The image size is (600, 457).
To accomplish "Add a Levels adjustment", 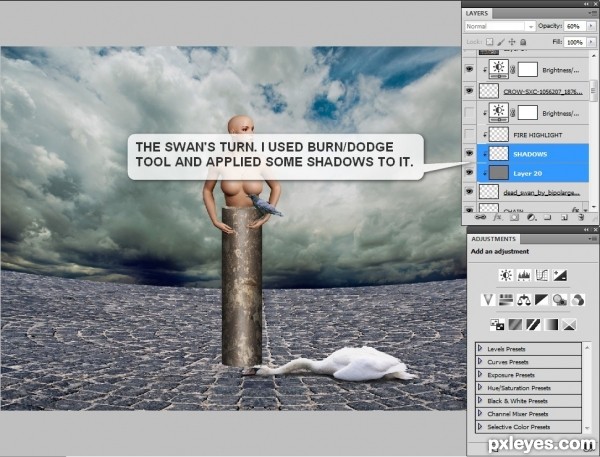I will click(x=524, y=275).
